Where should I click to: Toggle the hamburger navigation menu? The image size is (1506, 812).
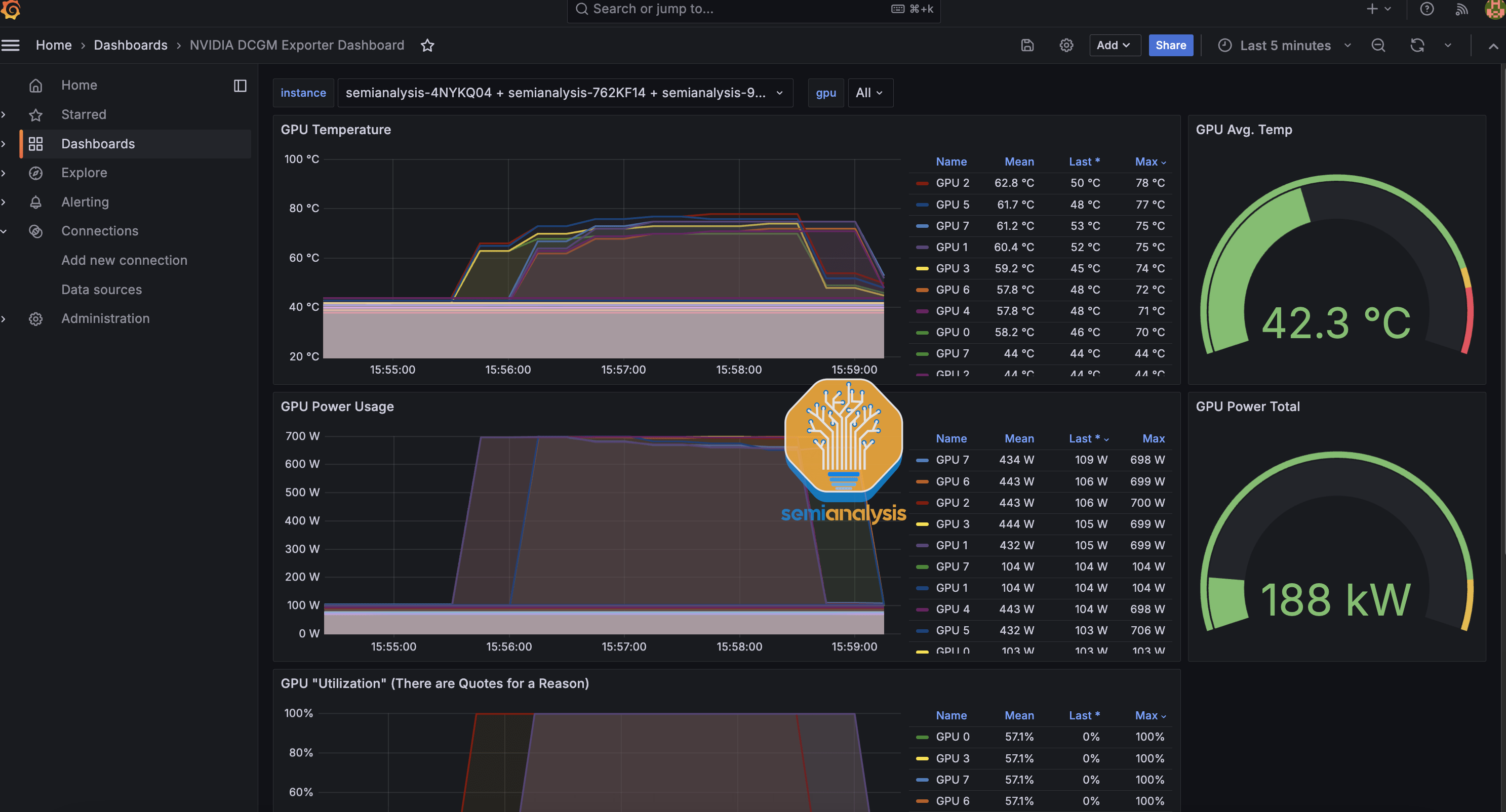coord(11,45)
